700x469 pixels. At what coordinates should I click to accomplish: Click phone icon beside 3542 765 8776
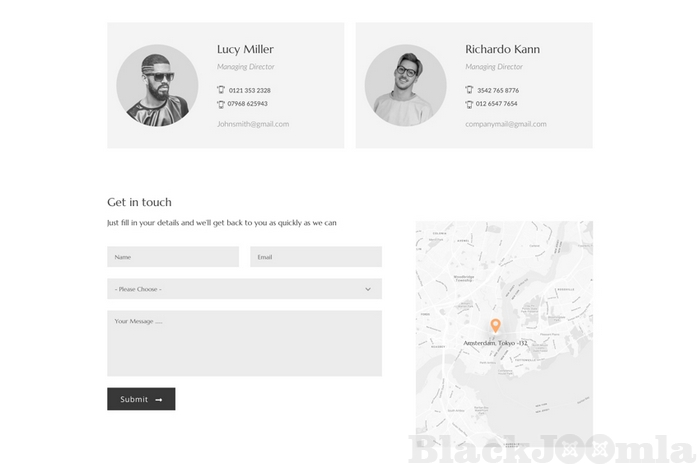coord(469,90)
